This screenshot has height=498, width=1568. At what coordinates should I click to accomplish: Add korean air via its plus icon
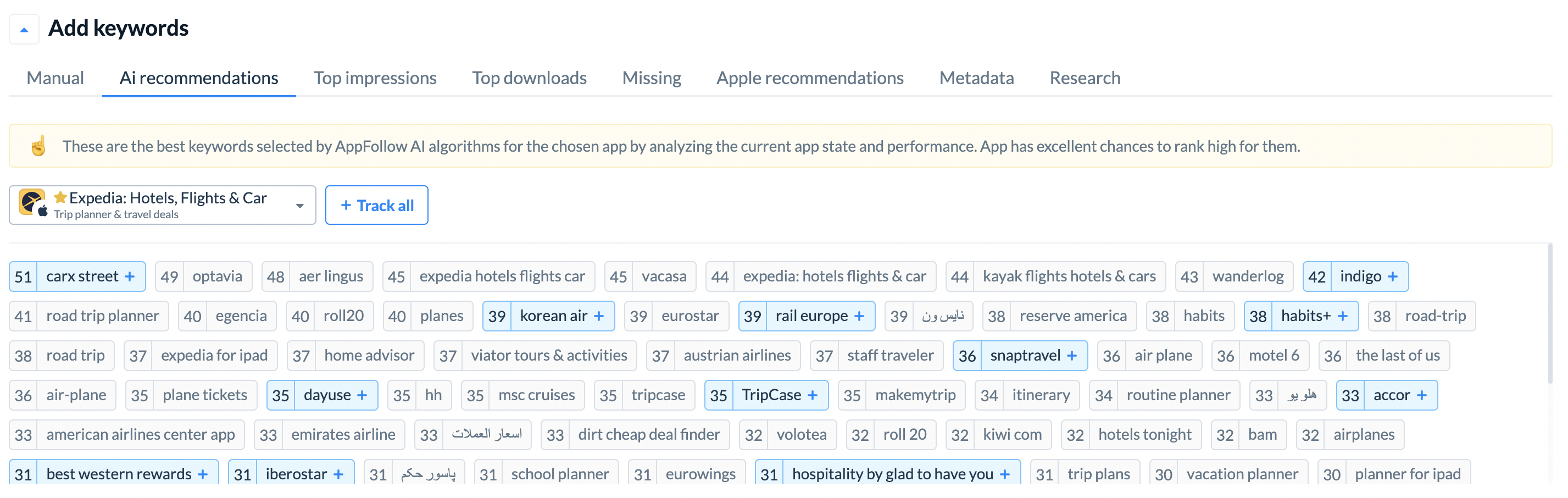[x=599, y=316]
